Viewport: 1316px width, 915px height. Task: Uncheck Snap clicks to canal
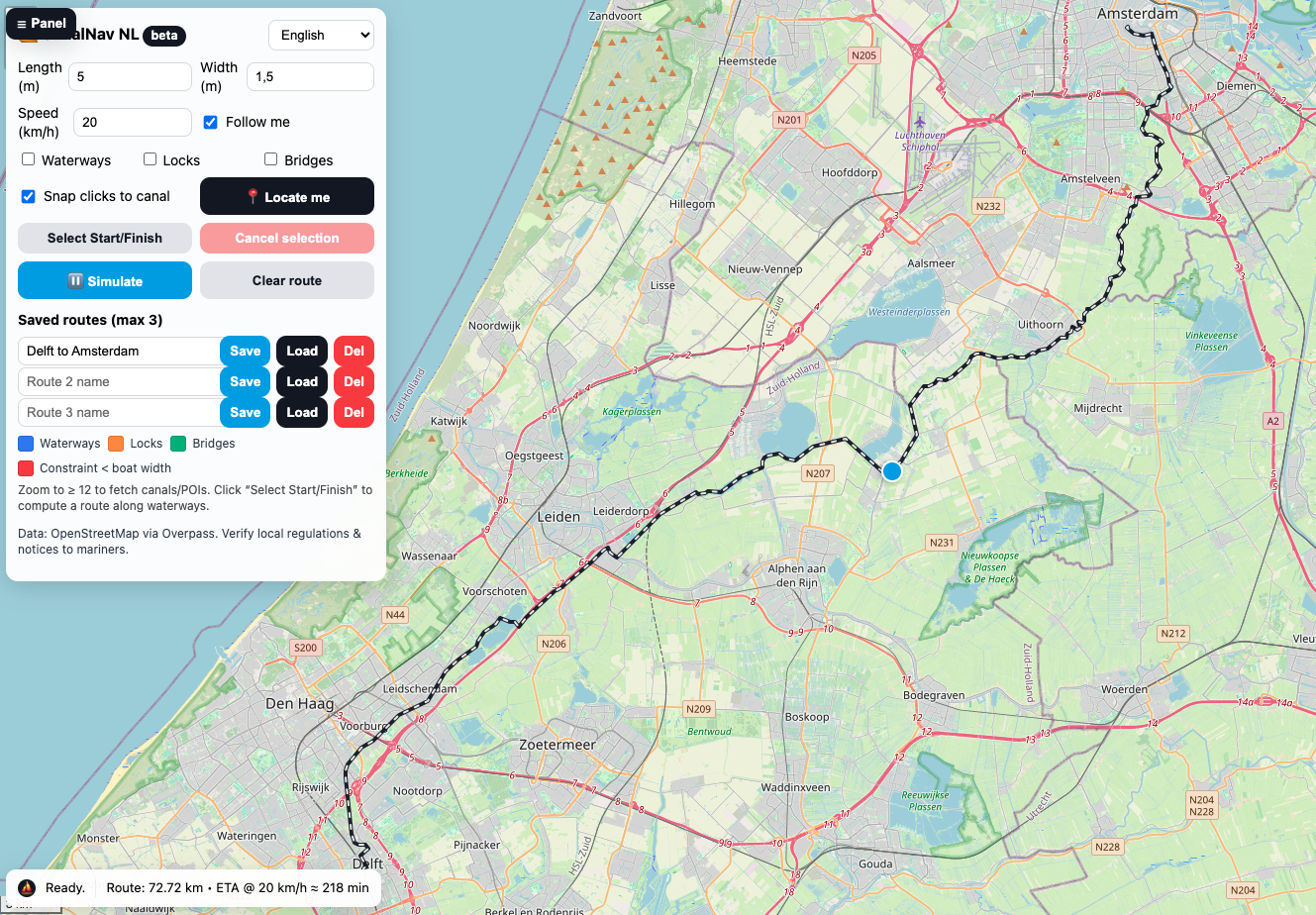(x=29, y=196)
